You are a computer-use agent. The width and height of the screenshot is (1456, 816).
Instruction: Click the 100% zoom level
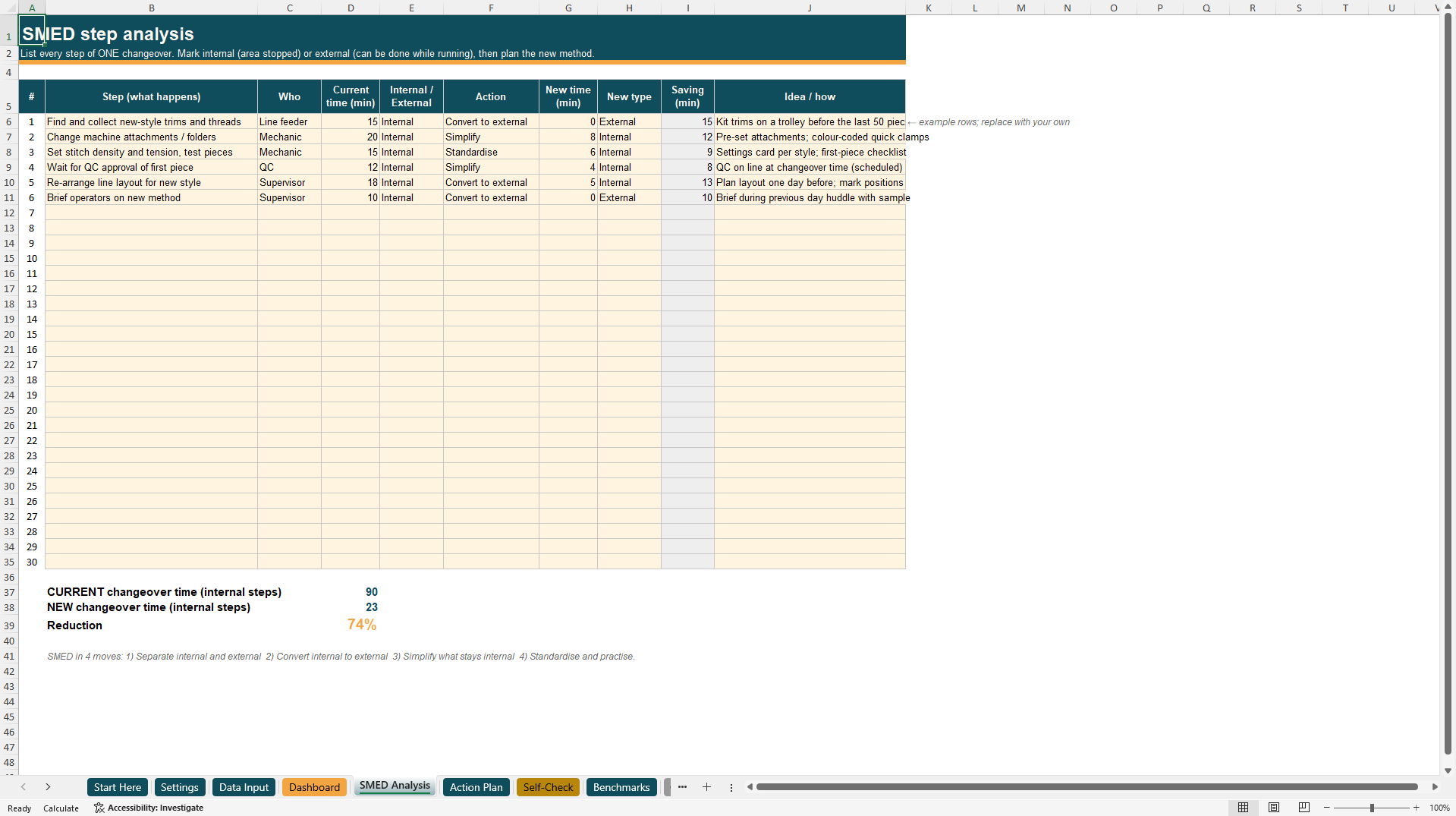click(1439, 808)
